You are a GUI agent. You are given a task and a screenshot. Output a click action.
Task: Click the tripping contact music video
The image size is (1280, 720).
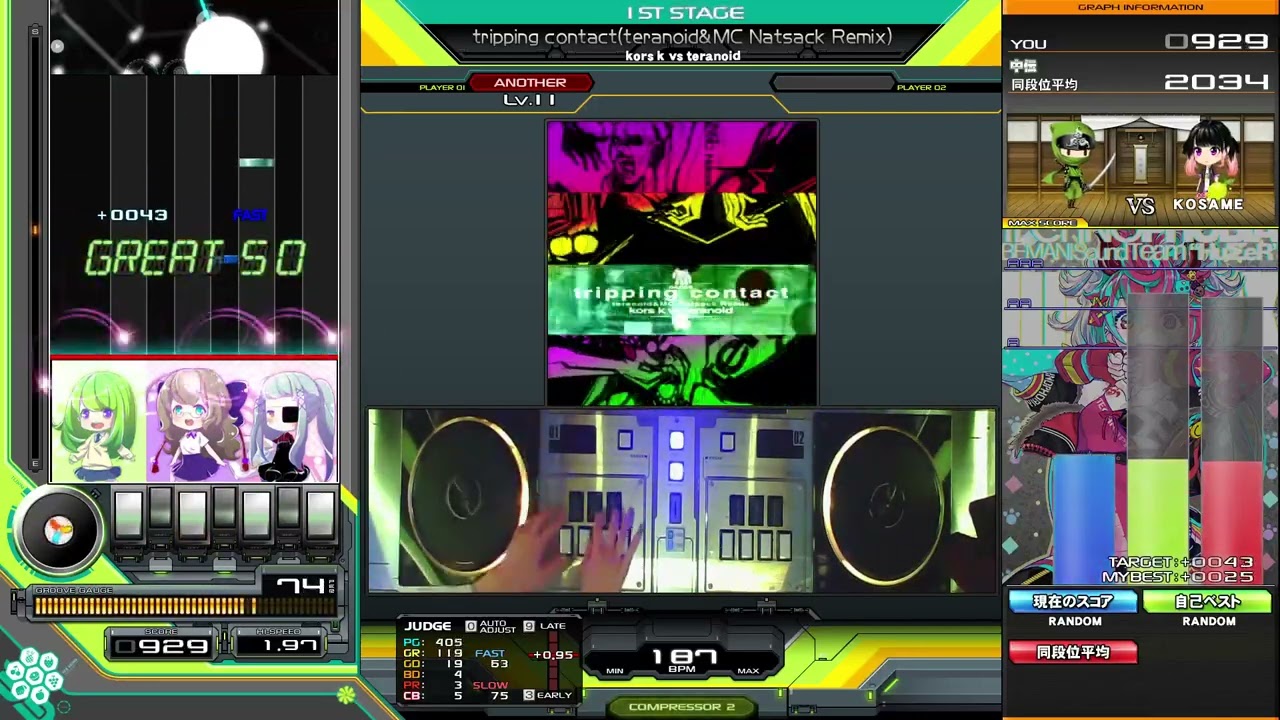point(682,263)
